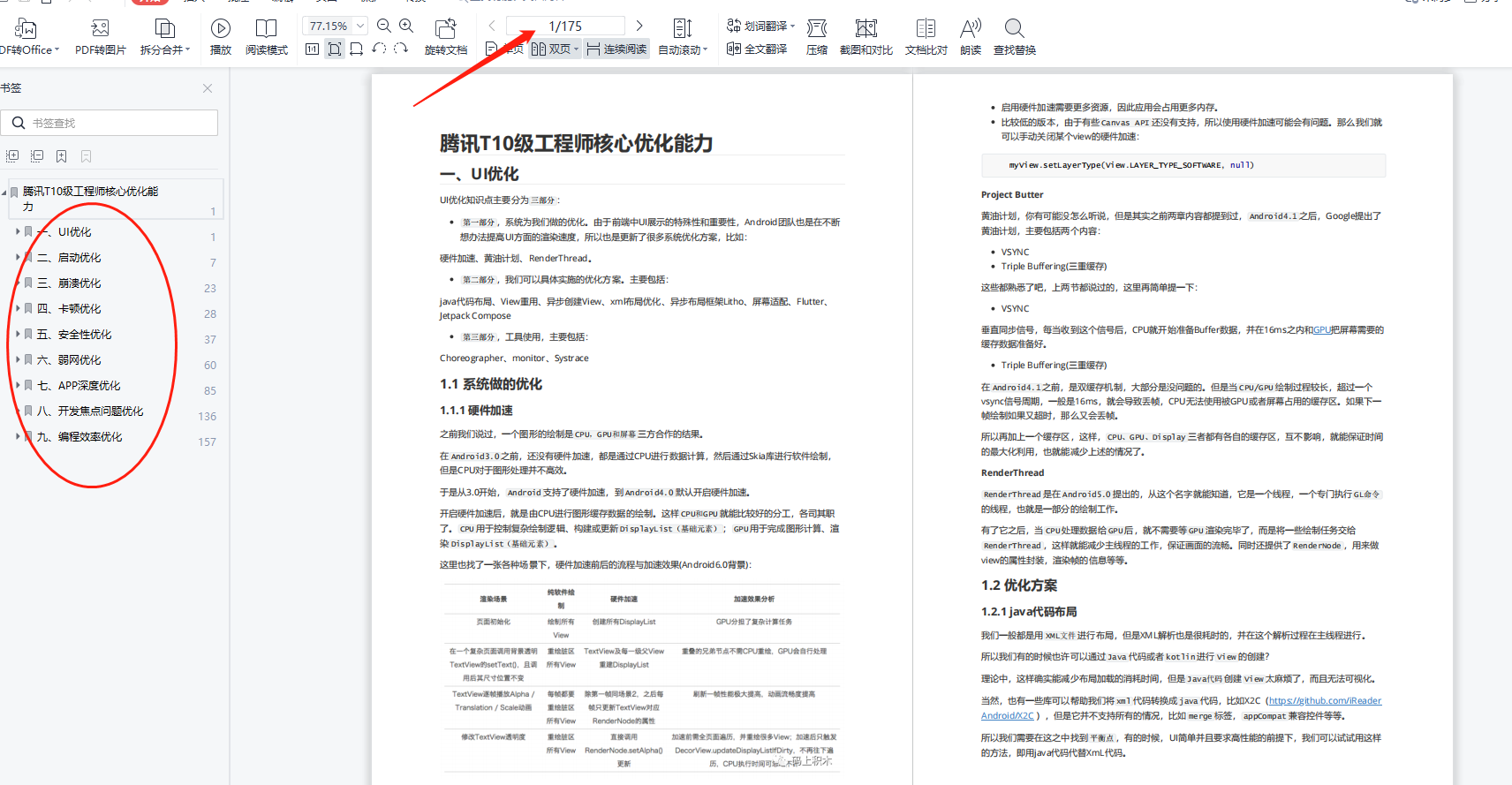Open the 压缩 compress tool
The image size is (1512, 785).
tap(817, 37)
